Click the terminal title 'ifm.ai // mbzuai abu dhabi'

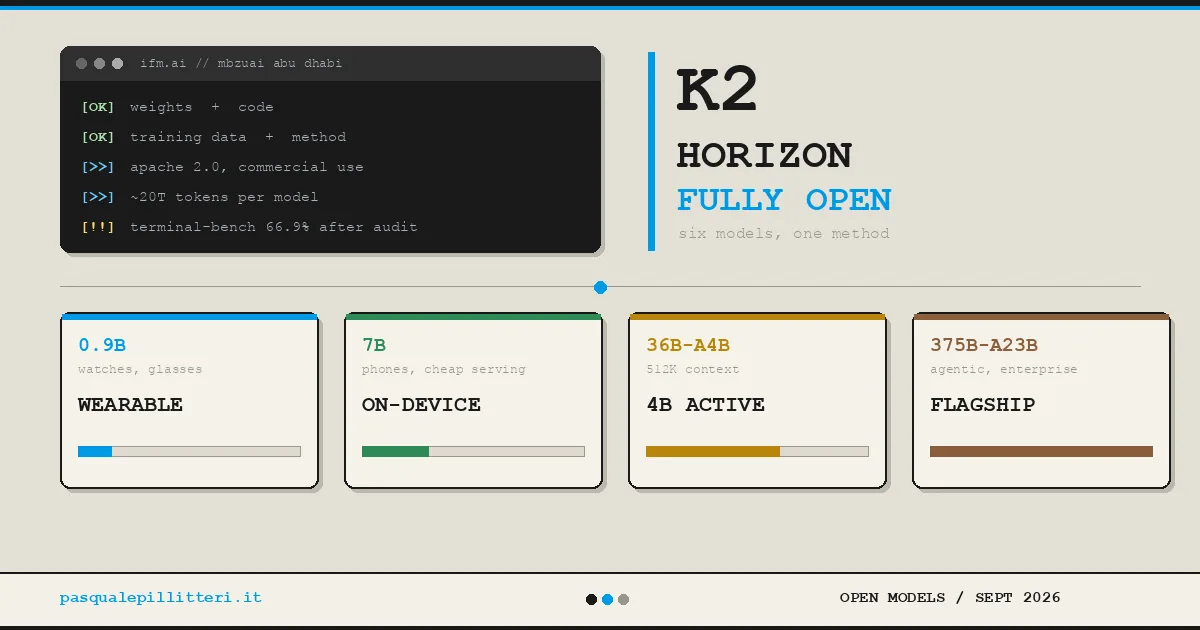click(x=241, y=64)
